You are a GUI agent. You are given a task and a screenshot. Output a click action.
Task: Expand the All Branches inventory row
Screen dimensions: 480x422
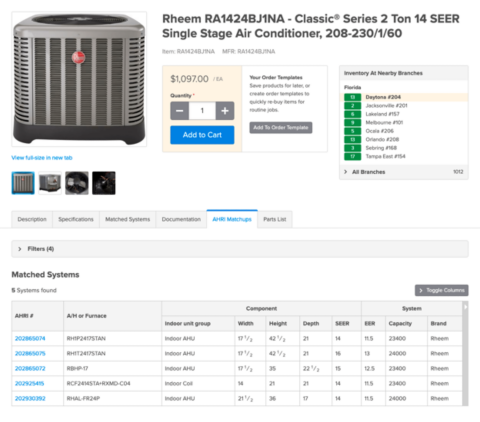point(404,172)
